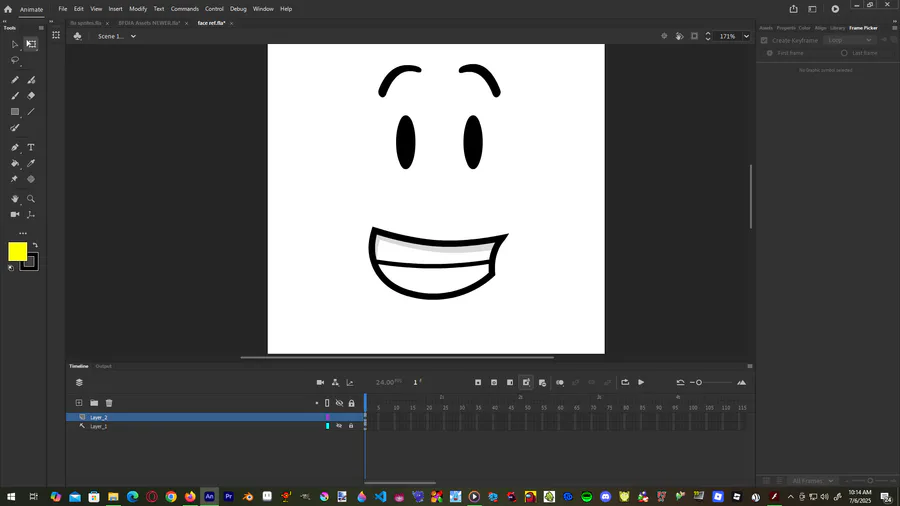
Task: Open the Quick Share and Publish button
Action: [793, 9]
